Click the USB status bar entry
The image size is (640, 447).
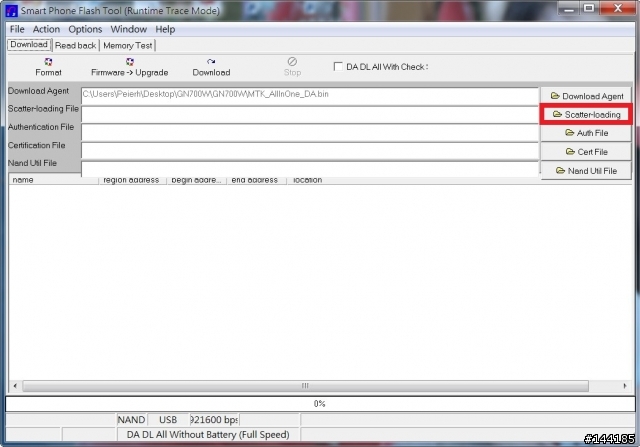[x=168, y=420]
